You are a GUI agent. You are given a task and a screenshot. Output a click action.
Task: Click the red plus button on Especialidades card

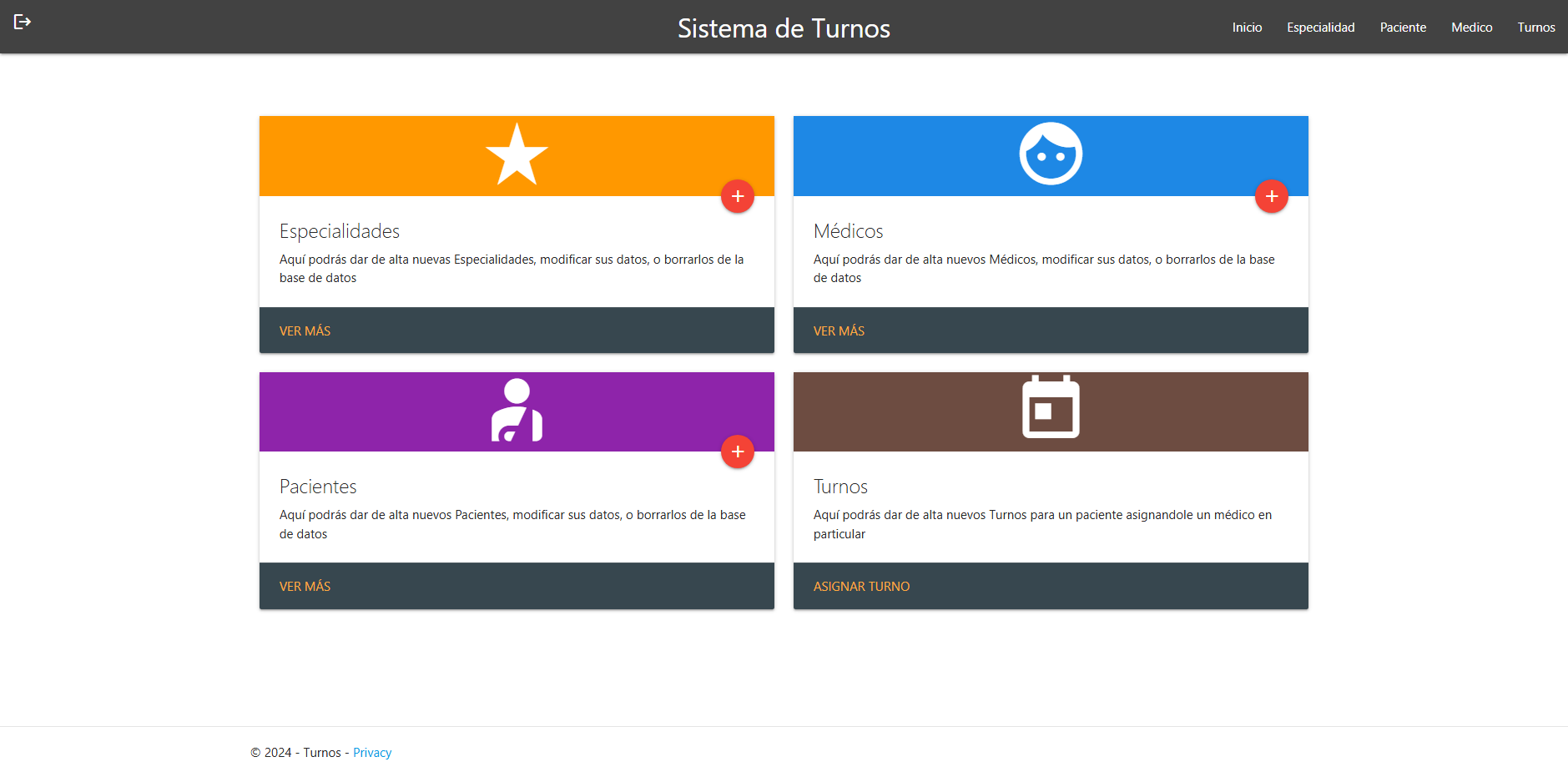pyautogui.click(x=738, y=196)
